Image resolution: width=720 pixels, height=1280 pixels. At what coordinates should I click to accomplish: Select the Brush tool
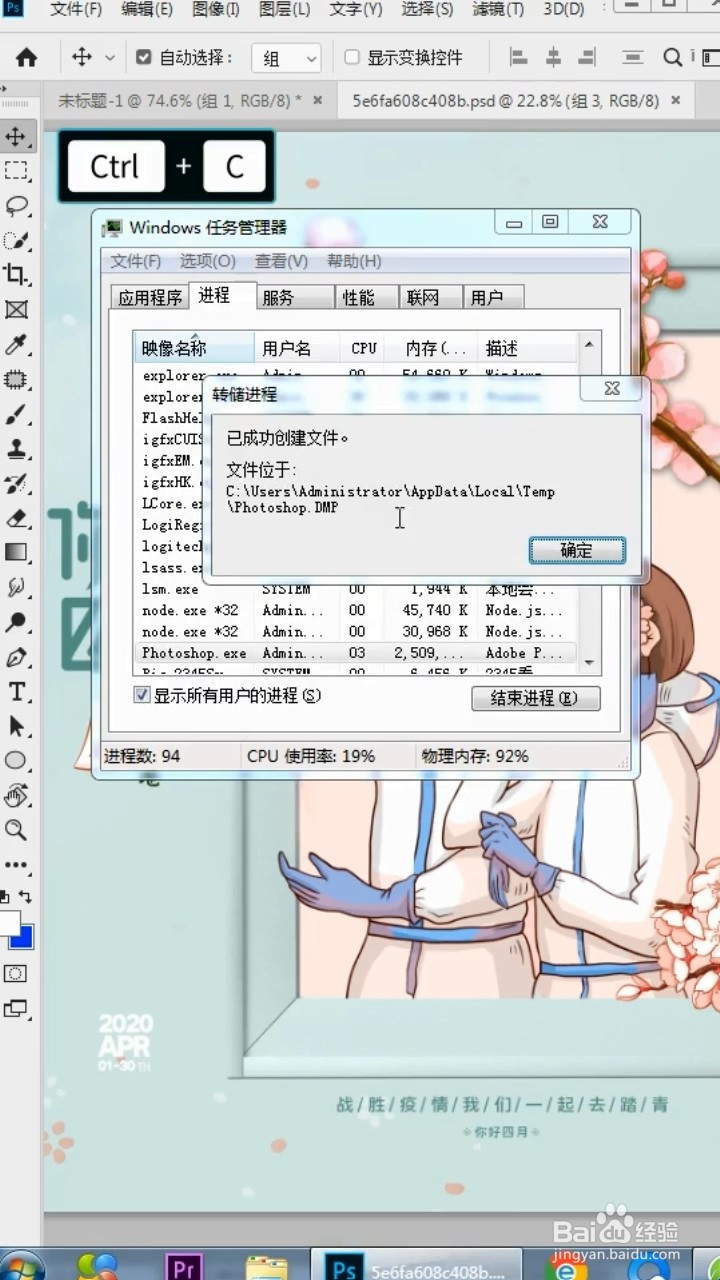coord(16,414)
